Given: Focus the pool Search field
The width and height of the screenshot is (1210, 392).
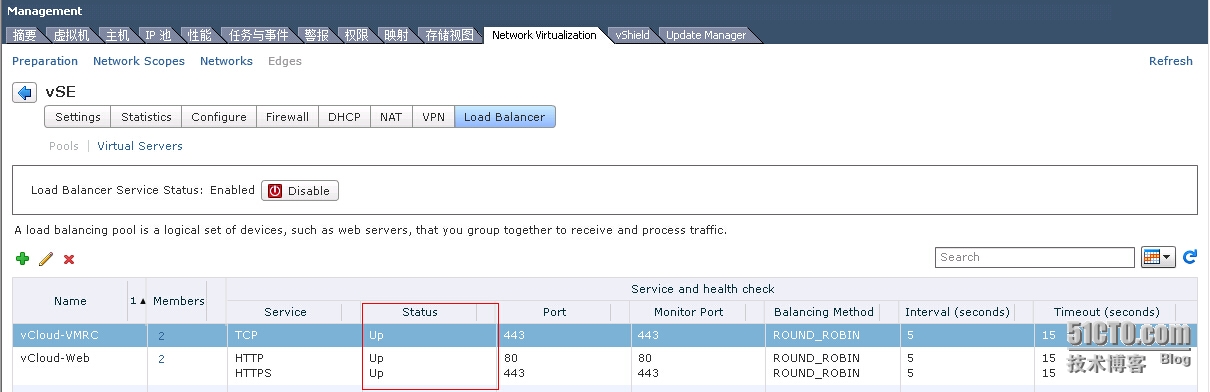Looking at the screenshot, I should (x=1035, y=257).
